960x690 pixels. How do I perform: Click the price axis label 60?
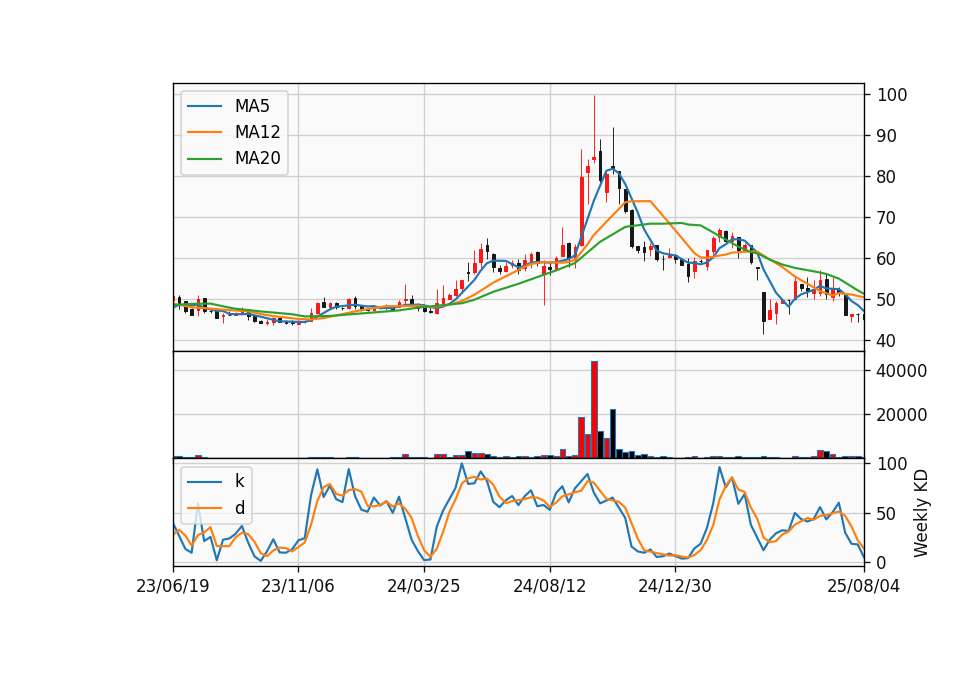coord(887,259)
